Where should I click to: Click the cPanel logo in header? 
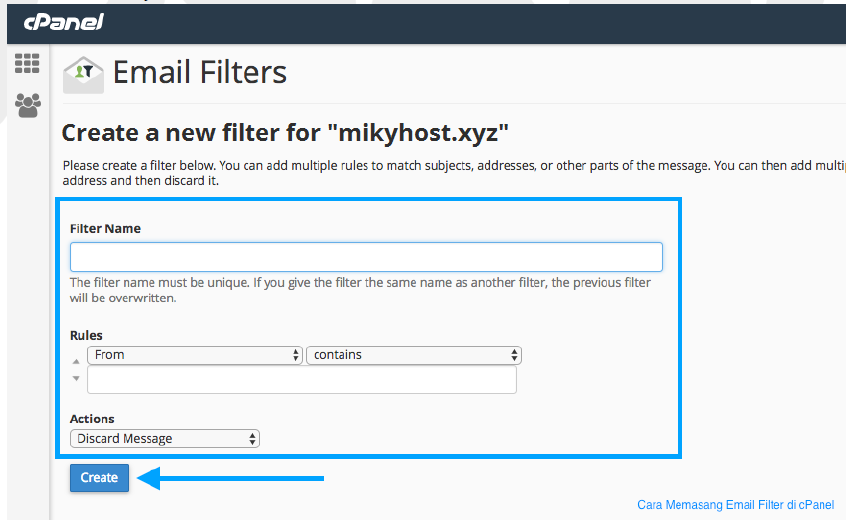64,22
